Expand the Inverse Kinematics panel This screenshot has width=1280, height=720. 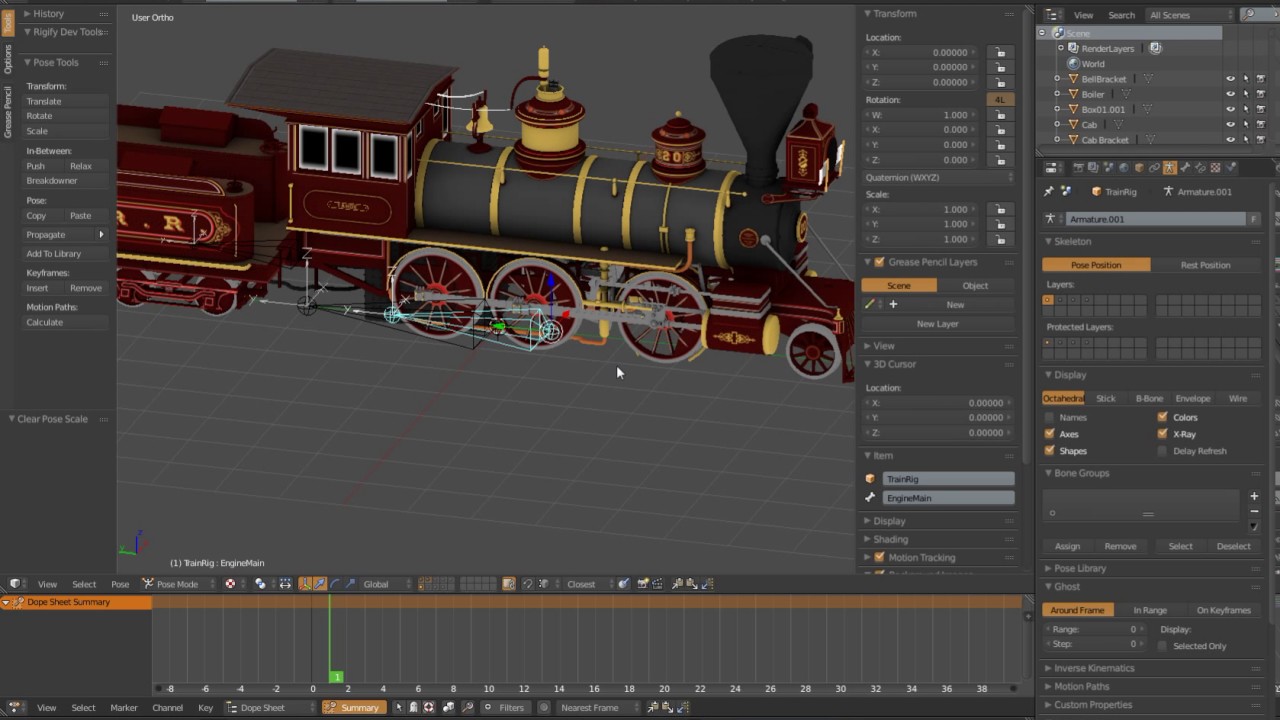pyautogui.click(x=1093, y=668)
